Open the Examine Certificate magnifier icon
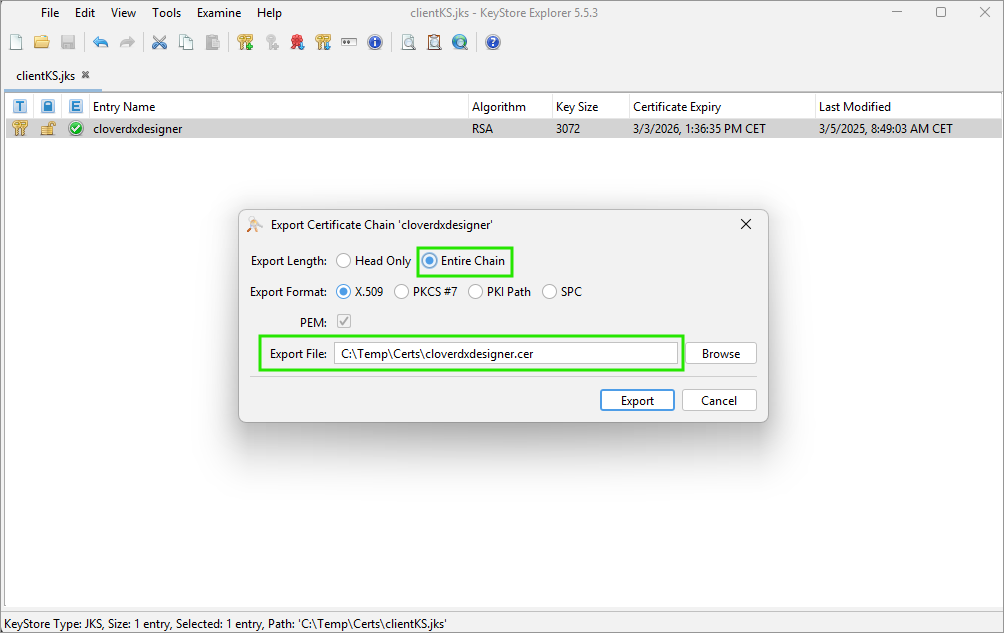This screenshot has width=1004, height=633. [x=408, y=42]
